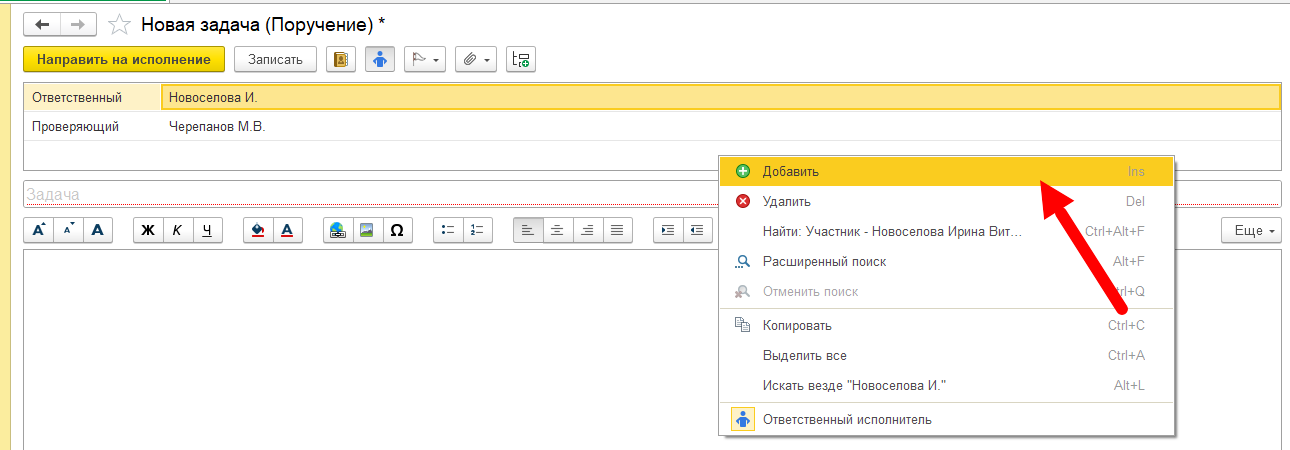Click the red cross icon next to Удалить
The height and width of the screenshot is (450, 1290).
(743, 202)
